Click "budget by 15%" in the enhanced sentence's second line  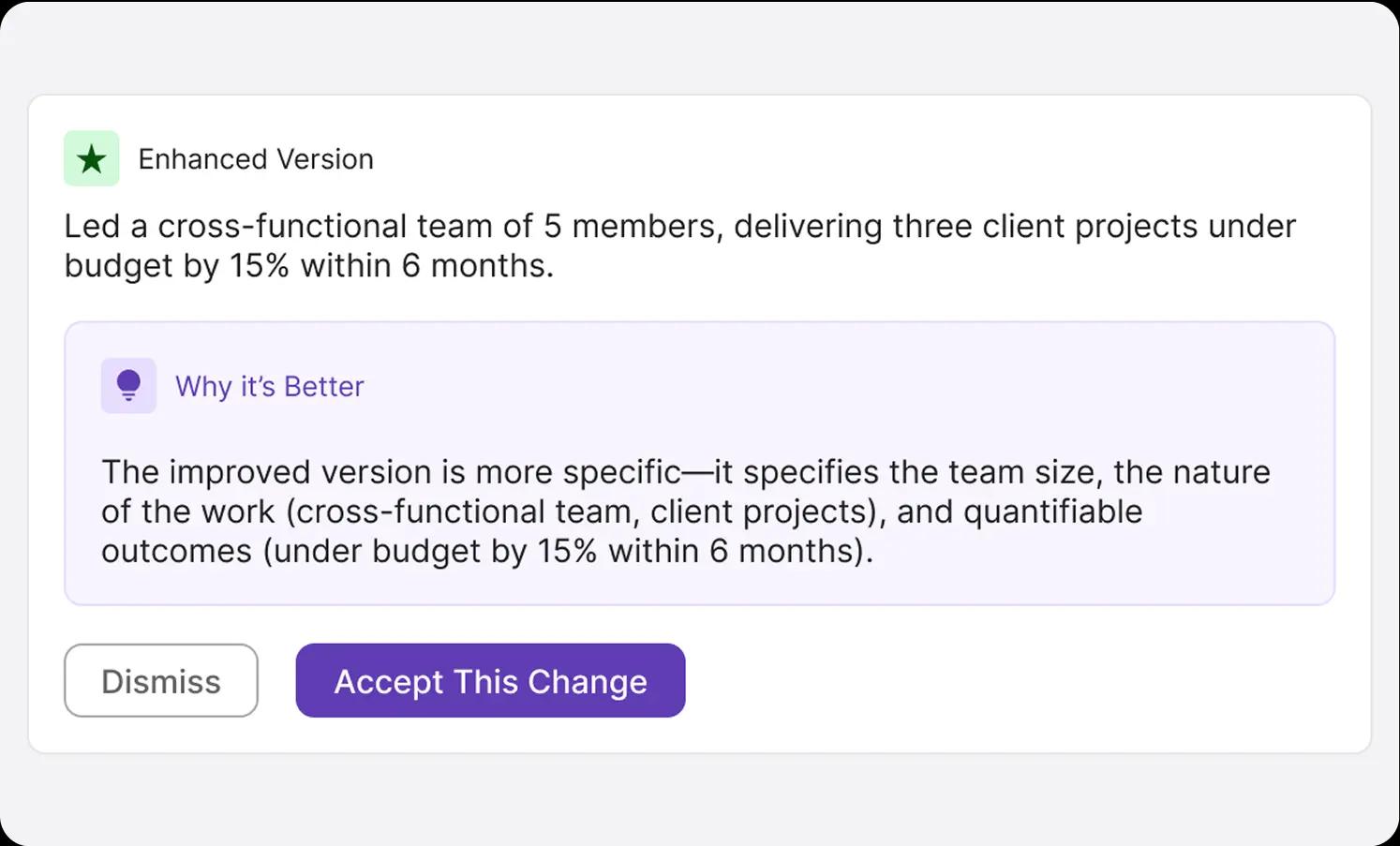pos(176,266)
